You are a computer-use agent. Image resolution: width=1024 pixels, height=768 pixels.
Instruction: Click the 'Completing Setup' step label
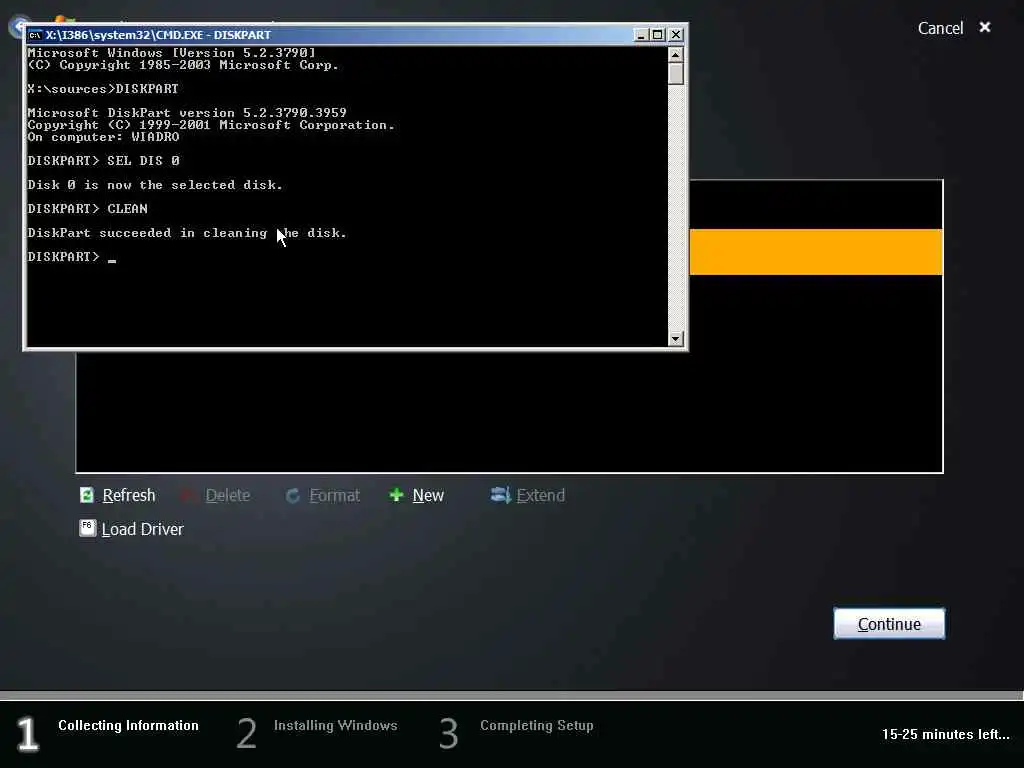point(537,726)
